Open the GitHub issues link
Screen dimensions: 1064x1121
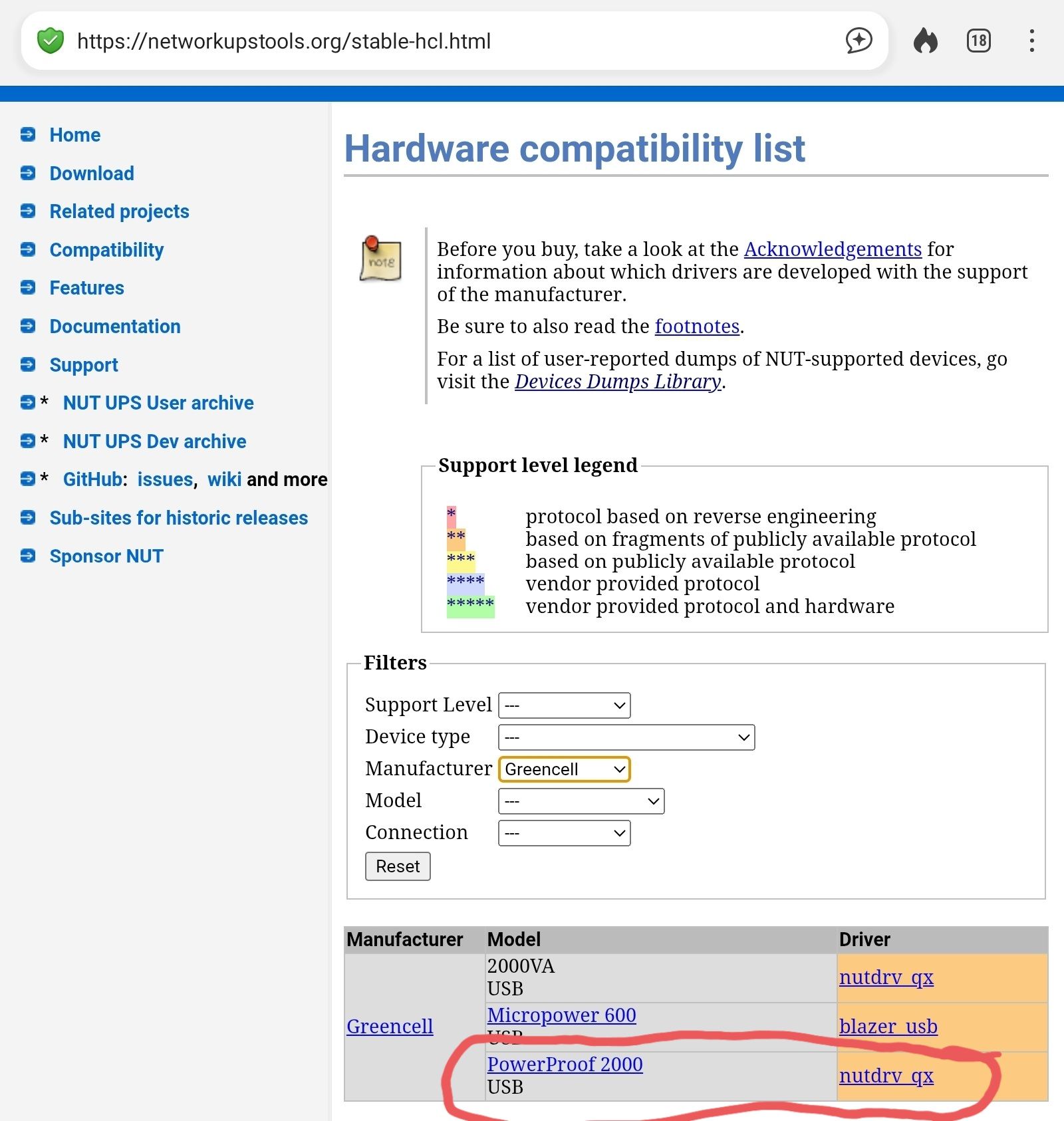[165, 479]
